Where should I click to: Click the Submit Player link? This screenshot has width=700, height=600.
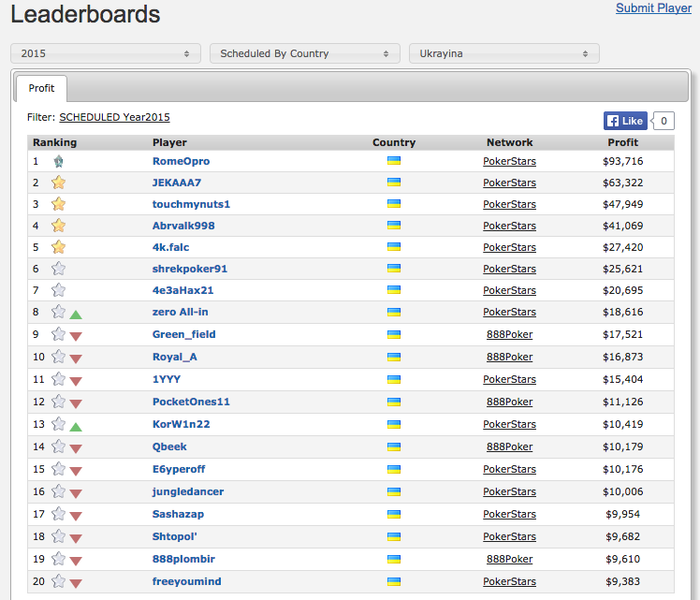(654, 8)
